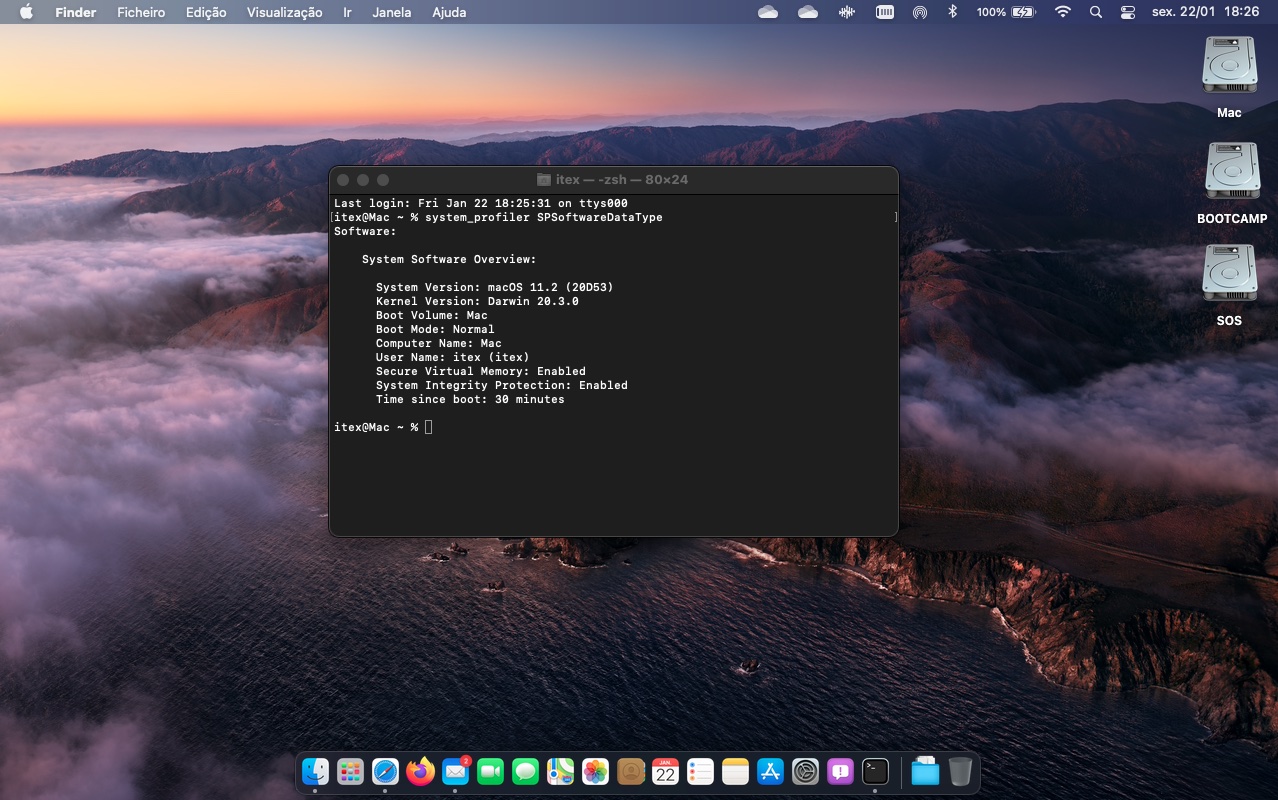The height and width of the screenshot is (800, 1278).
Task: Click the System Software Overview: heading
Action: point(449,259)
